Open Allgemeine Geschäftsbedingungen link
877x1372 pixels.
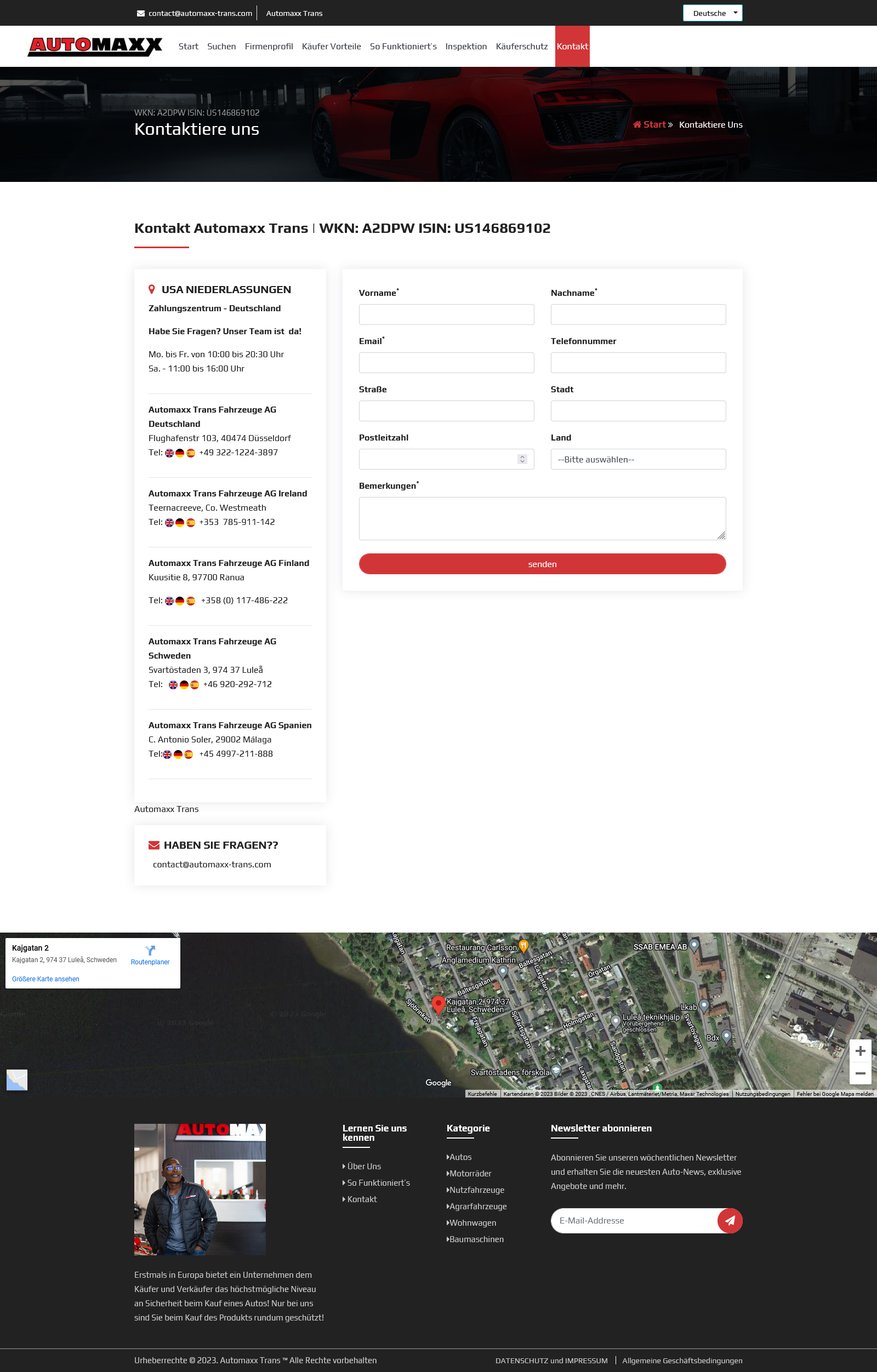point(682,1360)
